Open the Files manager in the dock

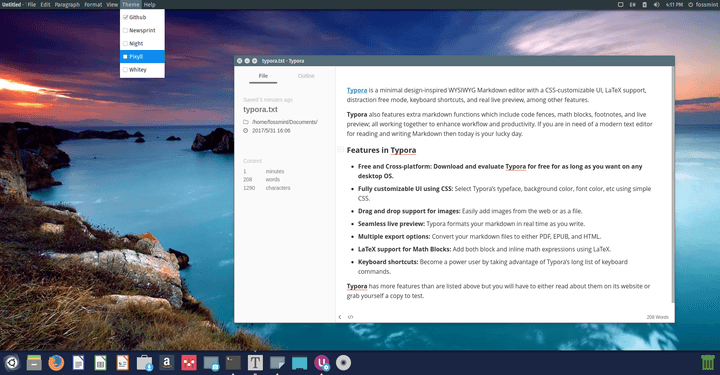34,363
